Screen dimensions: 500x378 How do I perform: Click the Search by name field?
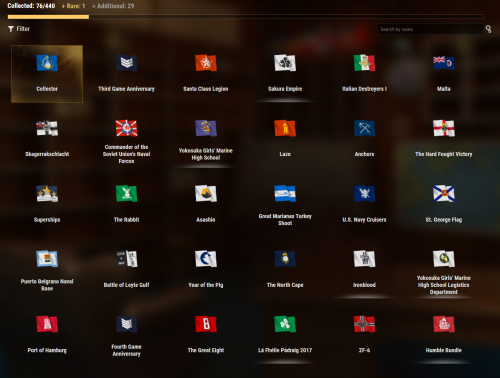click(430, 29)
